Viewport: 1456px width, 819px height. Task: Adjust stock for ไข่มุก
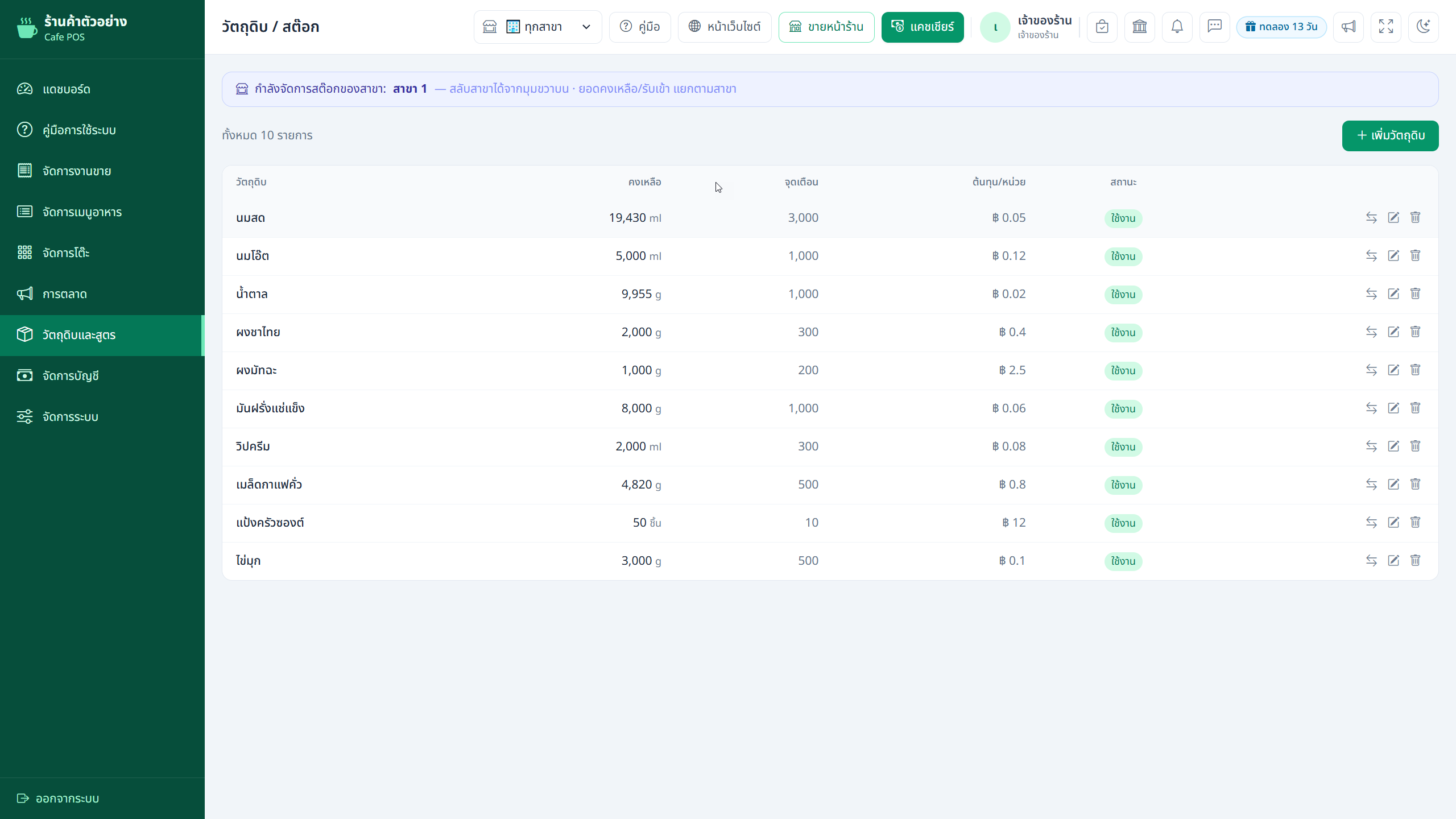(1371, 560)
